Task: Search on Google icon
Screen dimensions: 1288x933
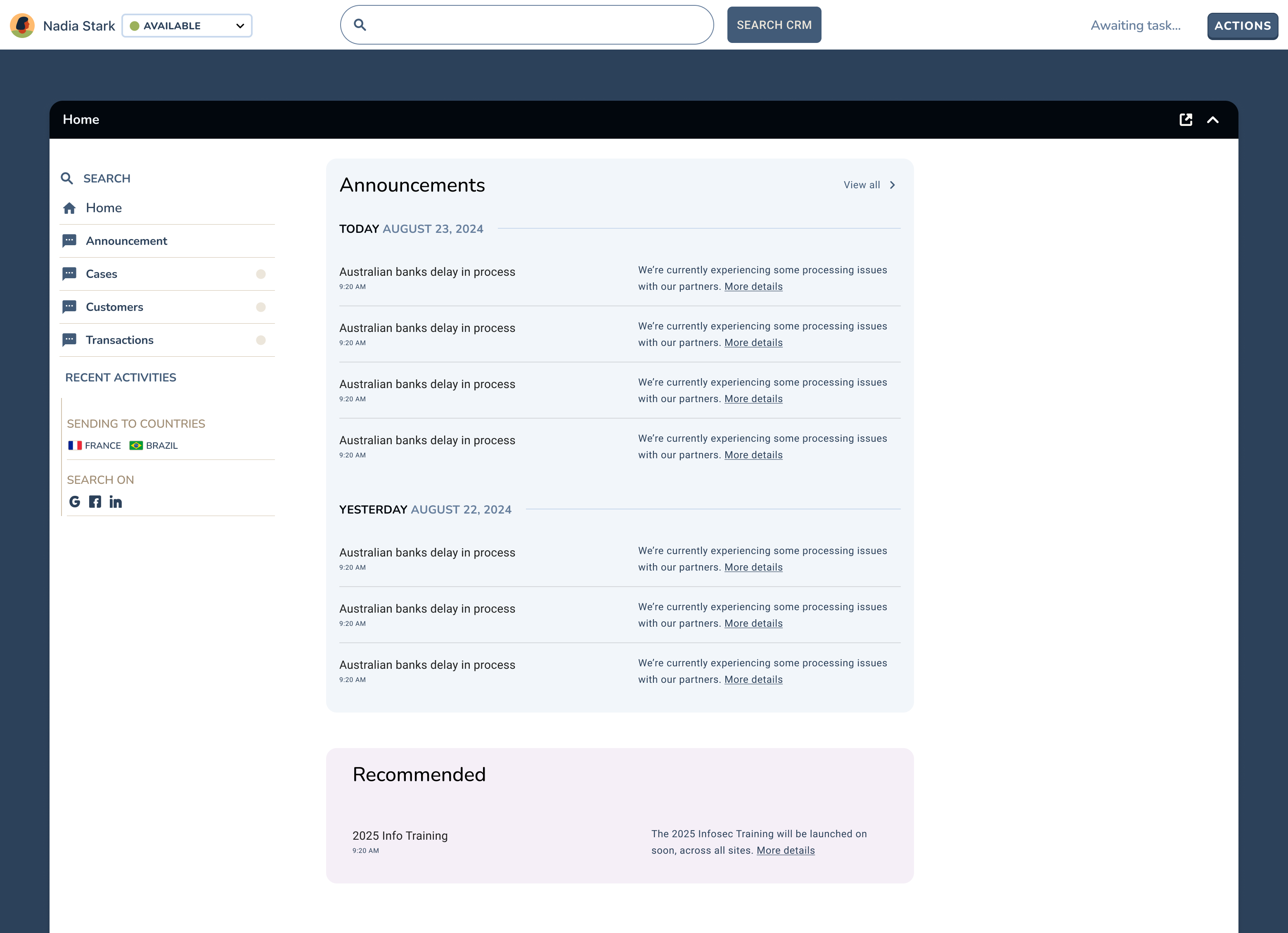Action: (74, 502)
